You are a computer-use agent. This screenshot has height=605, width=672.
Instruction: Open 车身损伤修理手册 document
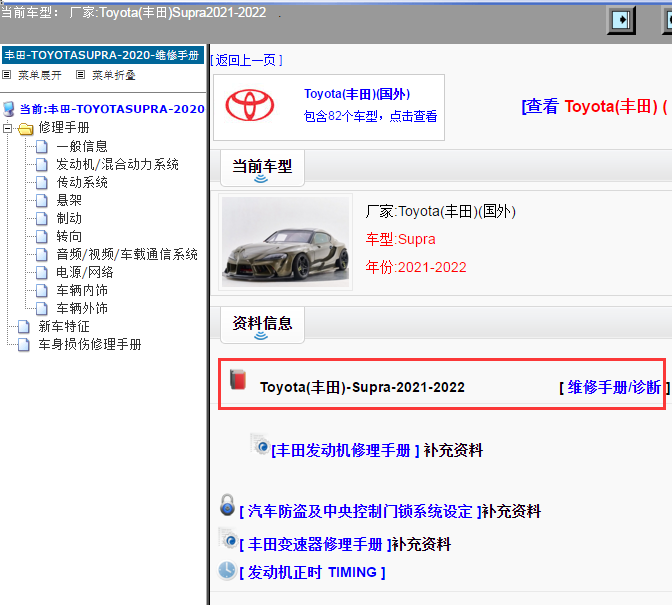pyautogui.click(x=90, y=344)
